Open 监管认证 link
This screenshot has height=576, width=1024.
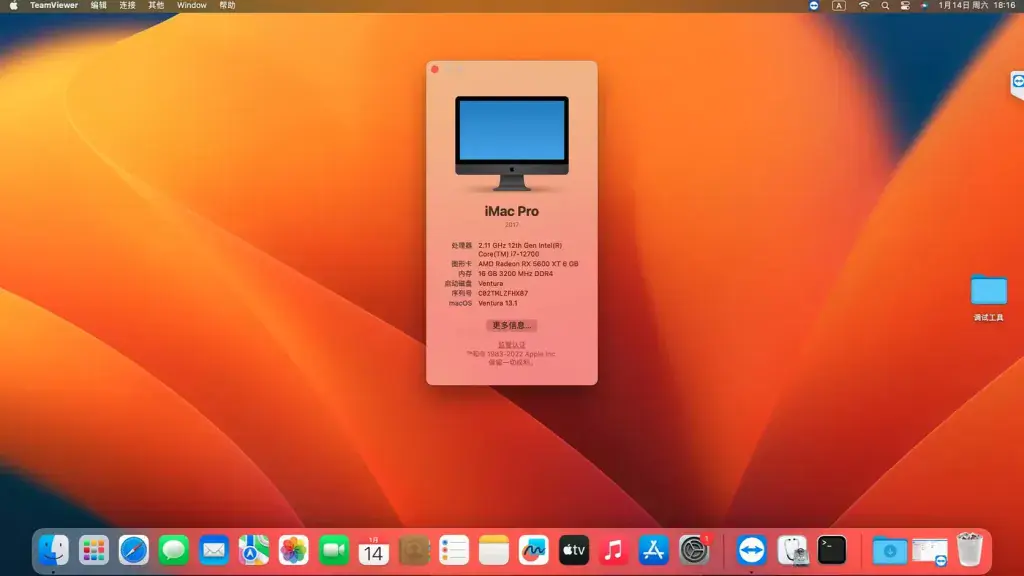511,345
